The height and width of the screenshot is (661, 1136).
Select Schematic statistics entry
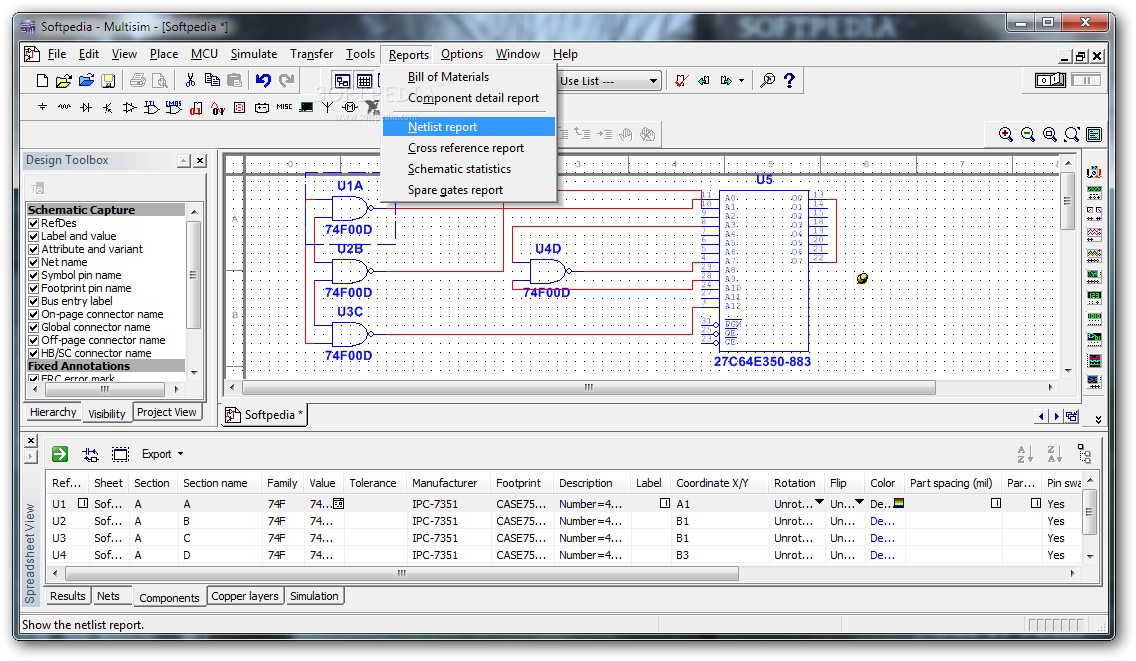[x=459, y=169]
